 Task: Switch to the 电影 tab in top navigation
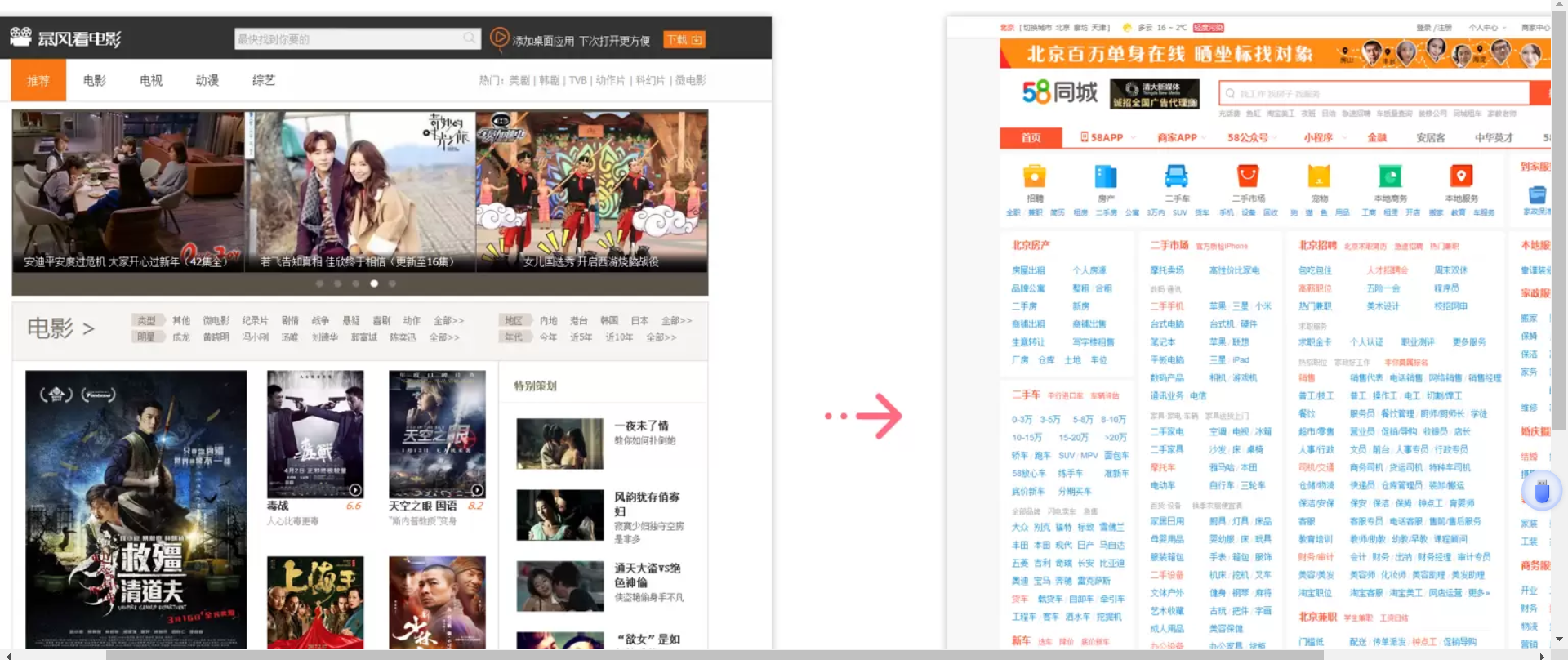coord(95,80)
